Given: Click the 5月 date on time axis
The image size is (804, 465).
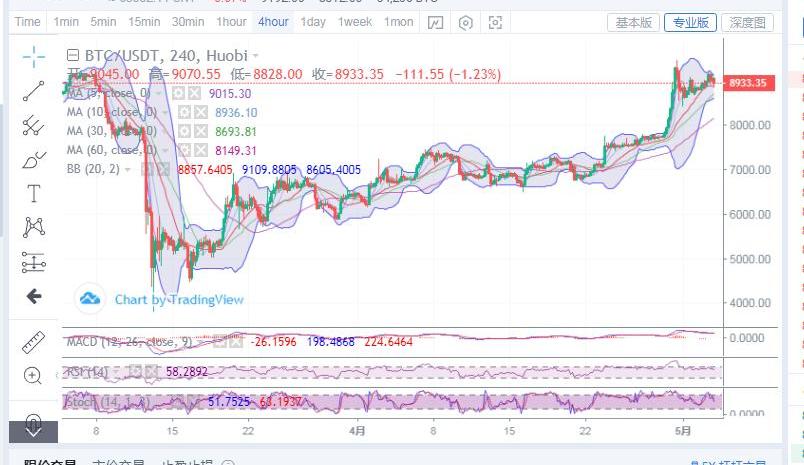Looking at the screenshot, I should coord(682,431).
